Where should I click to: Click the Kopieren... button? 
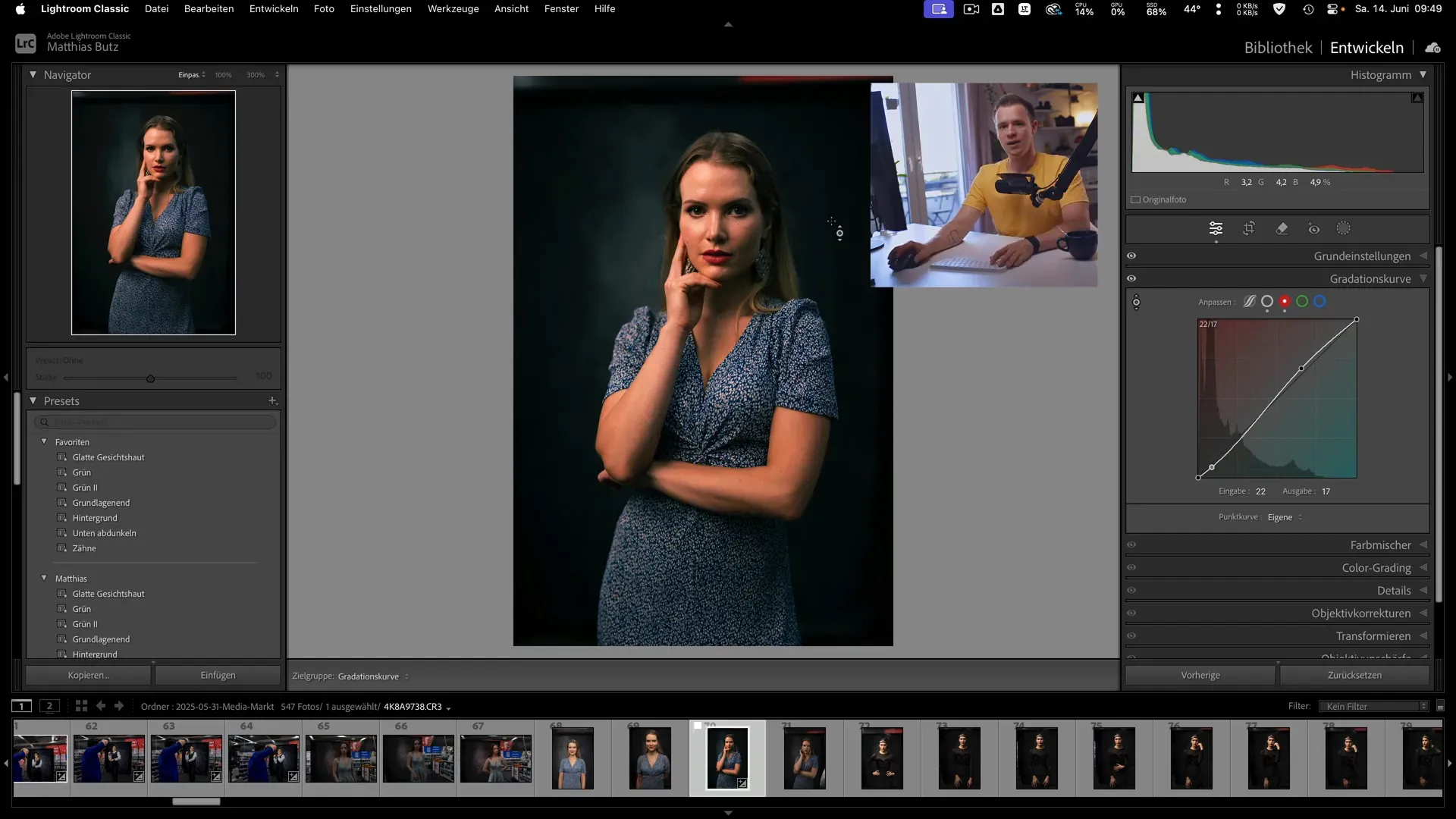[88, 675]
